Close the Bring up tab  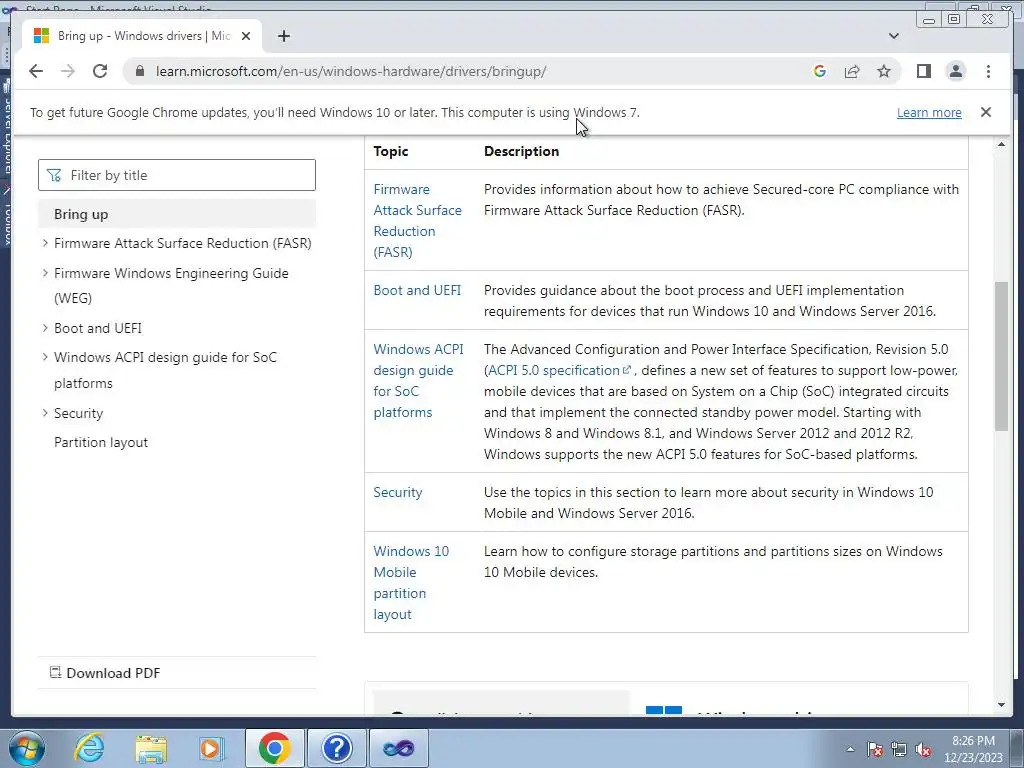tap(246, 36)
